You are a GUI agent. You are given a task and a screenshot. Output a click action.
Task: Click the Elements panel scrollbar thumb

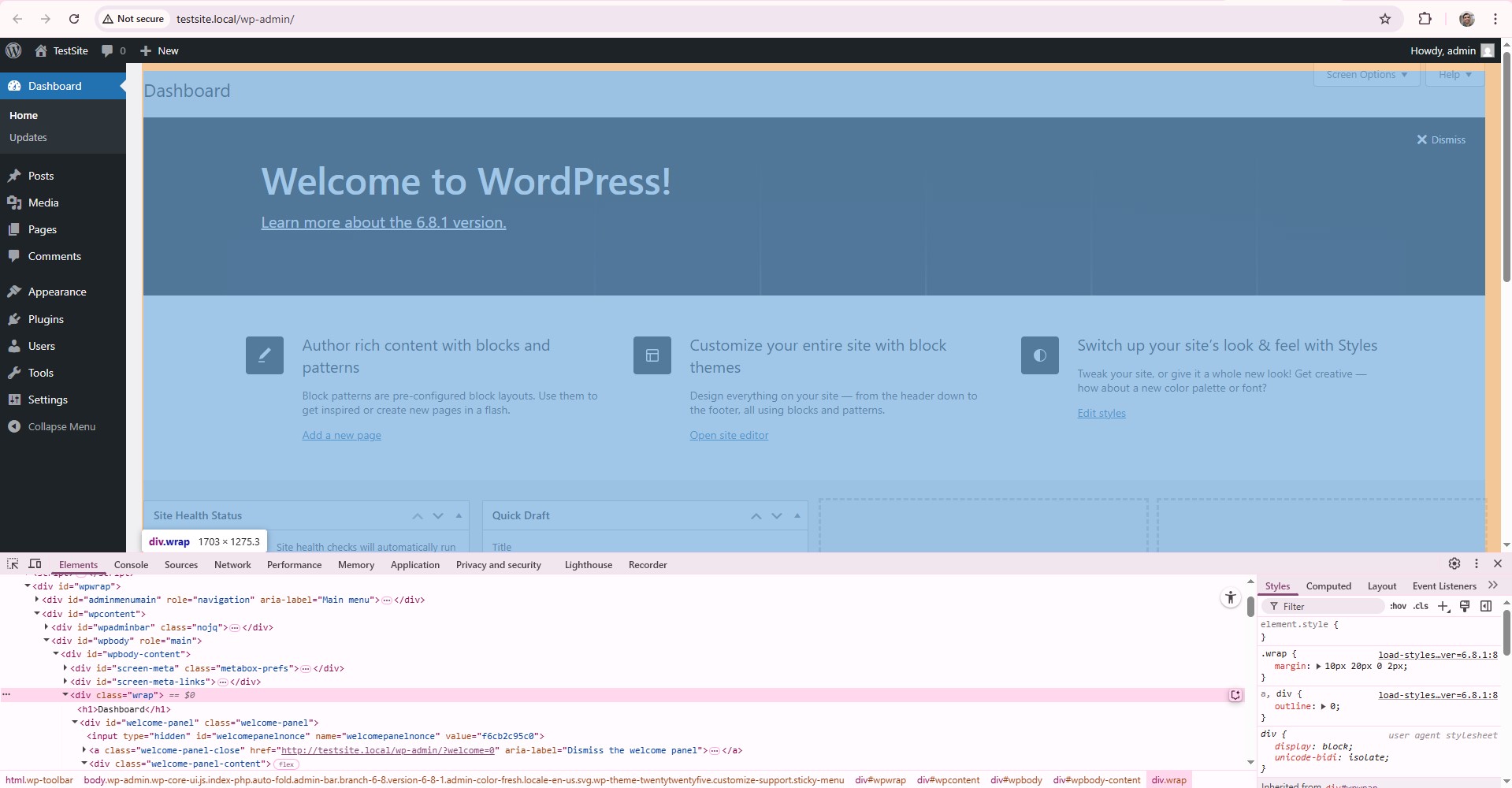click(x=1250, y=607)
